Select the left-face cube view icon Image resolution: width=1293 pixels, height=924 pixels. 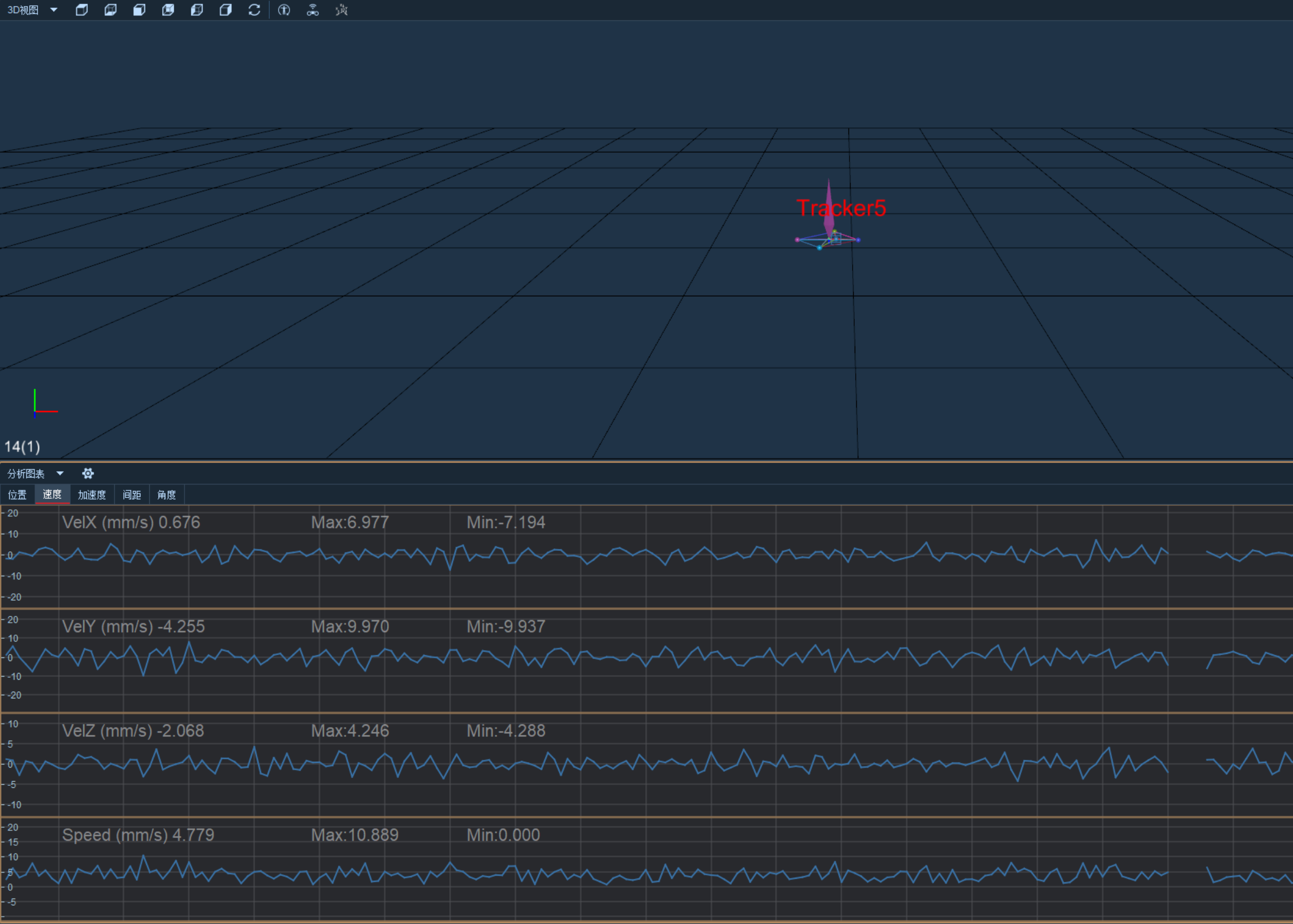tap(197, 10)
